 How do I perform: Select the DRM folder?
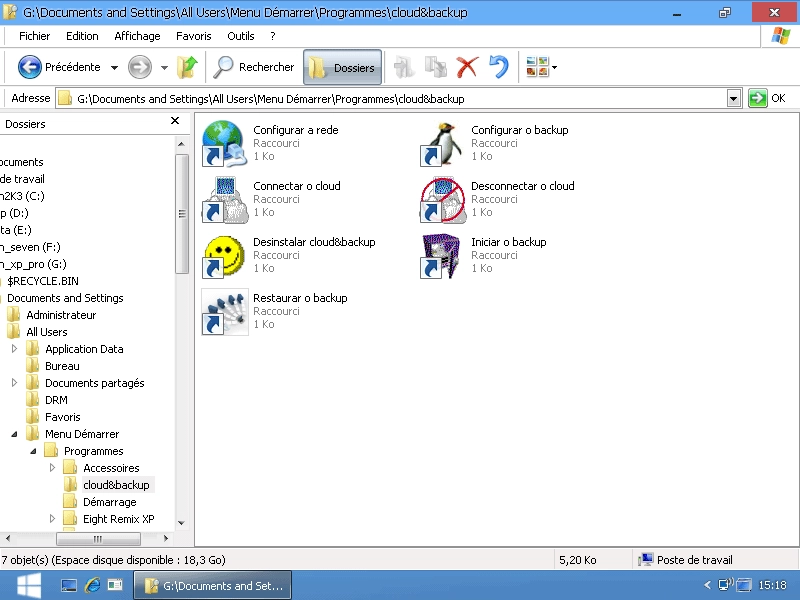tap(56, 400)
